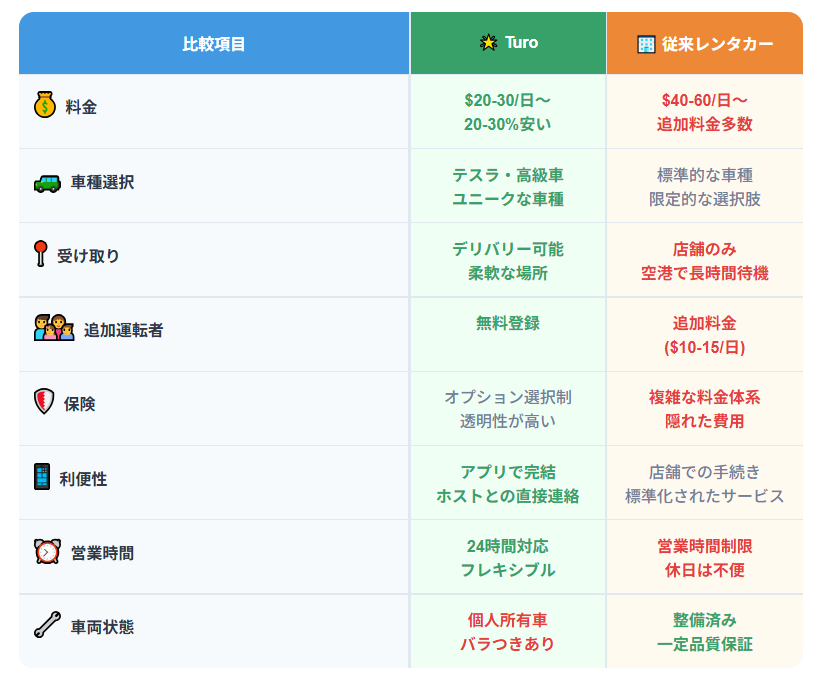Click the 隠れた費用 text
This screenshot has width=822, height=675.
[705, 421]
